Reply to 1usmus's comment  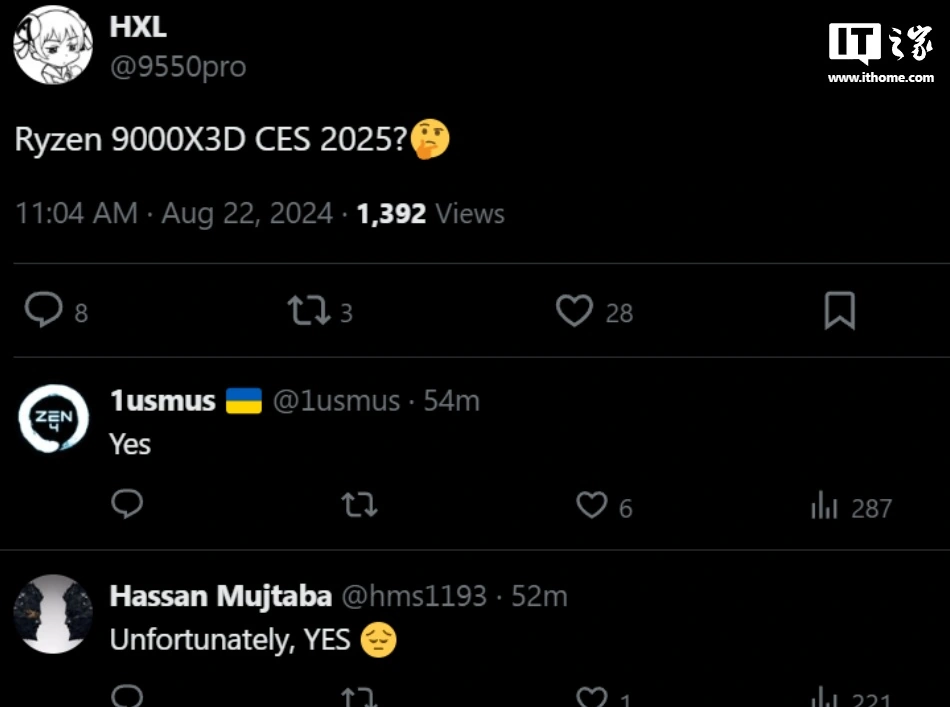pos(126,506)
